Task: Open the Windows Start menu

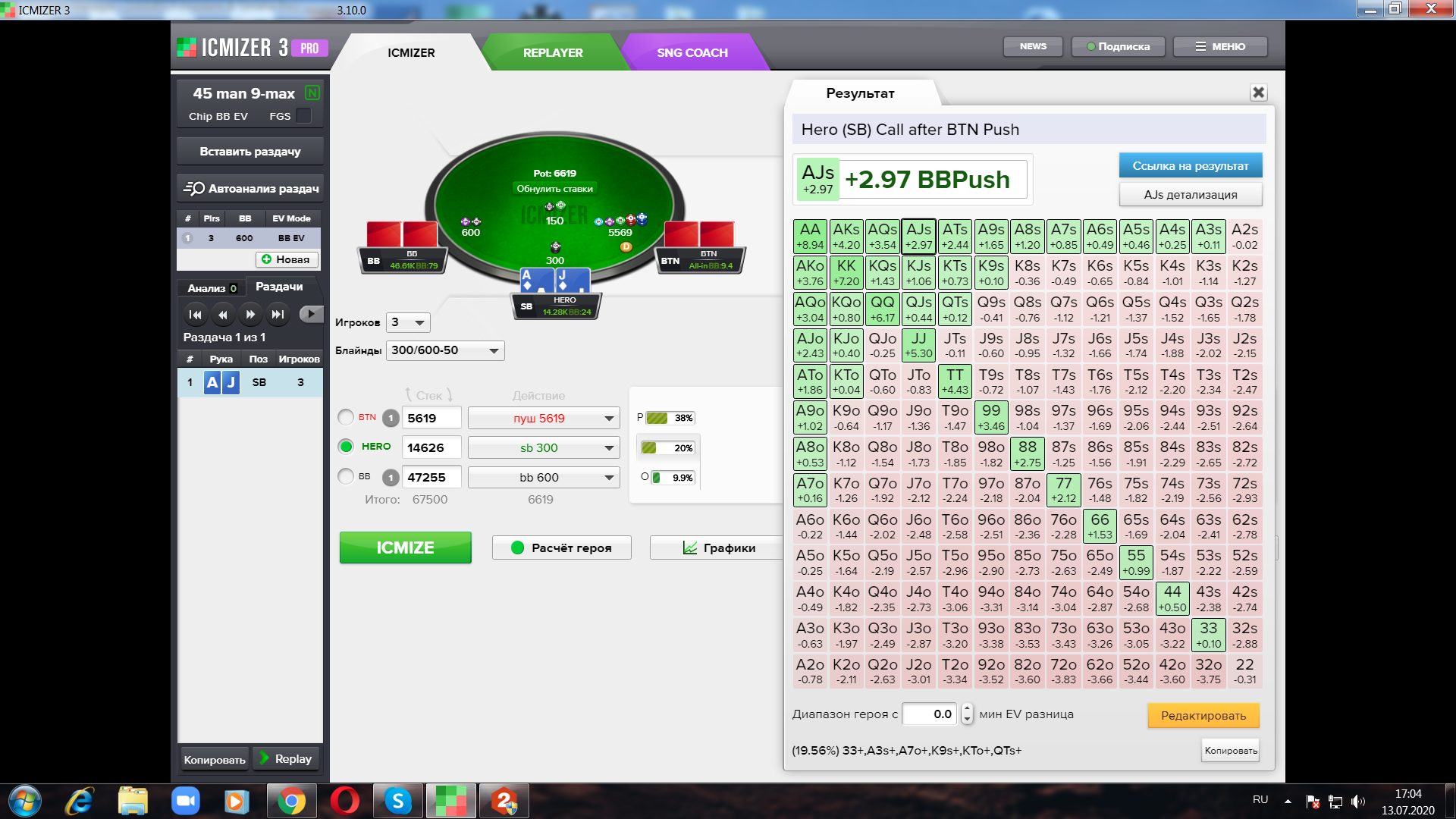Action: (x=25, y=801)
